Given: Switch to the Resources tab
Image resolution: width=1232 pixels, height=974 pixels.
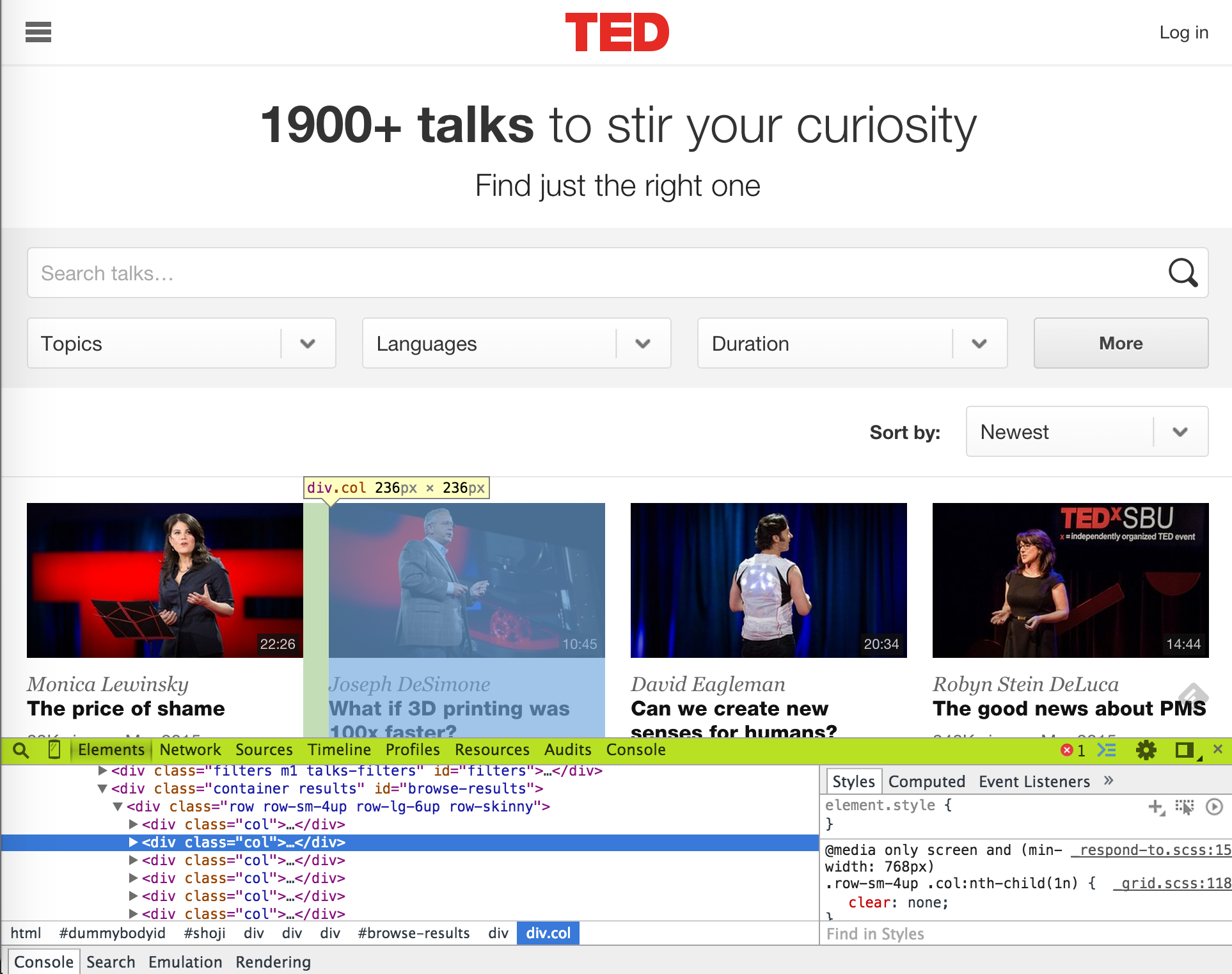Looking at the screenshot, I should (492, 750).
